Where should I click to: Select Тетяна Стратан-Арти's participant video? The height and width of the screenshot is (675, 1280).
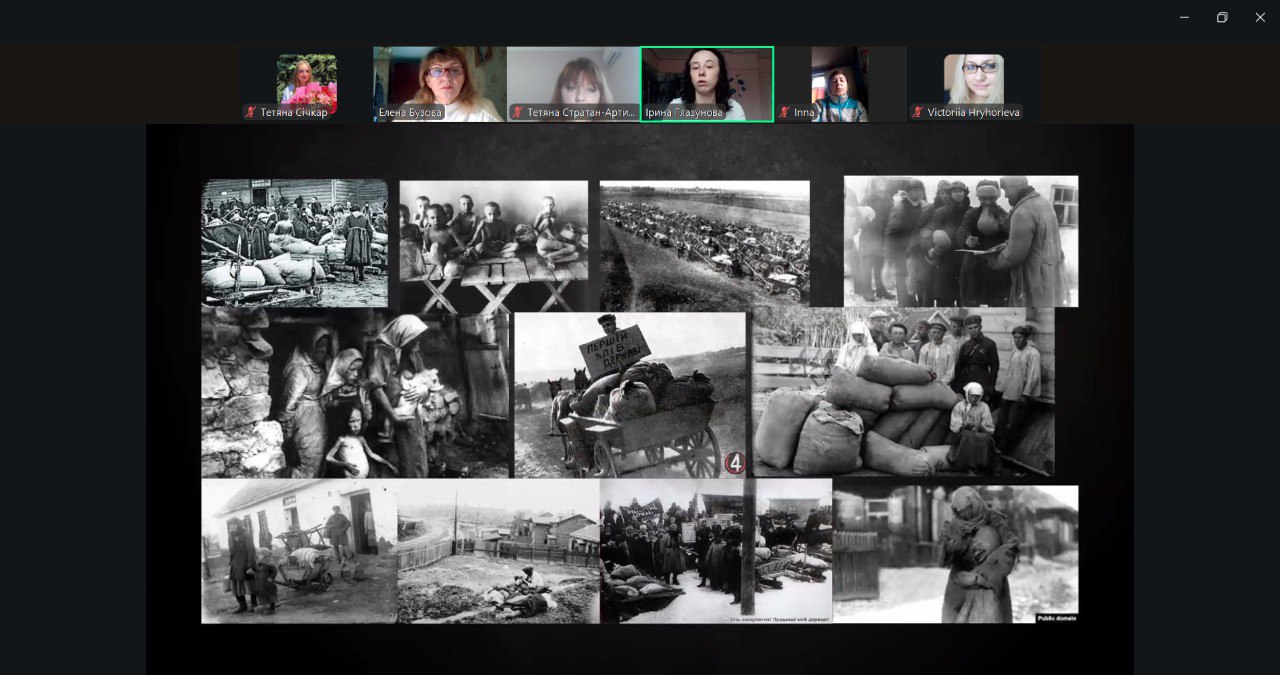(x=573, y=80)
